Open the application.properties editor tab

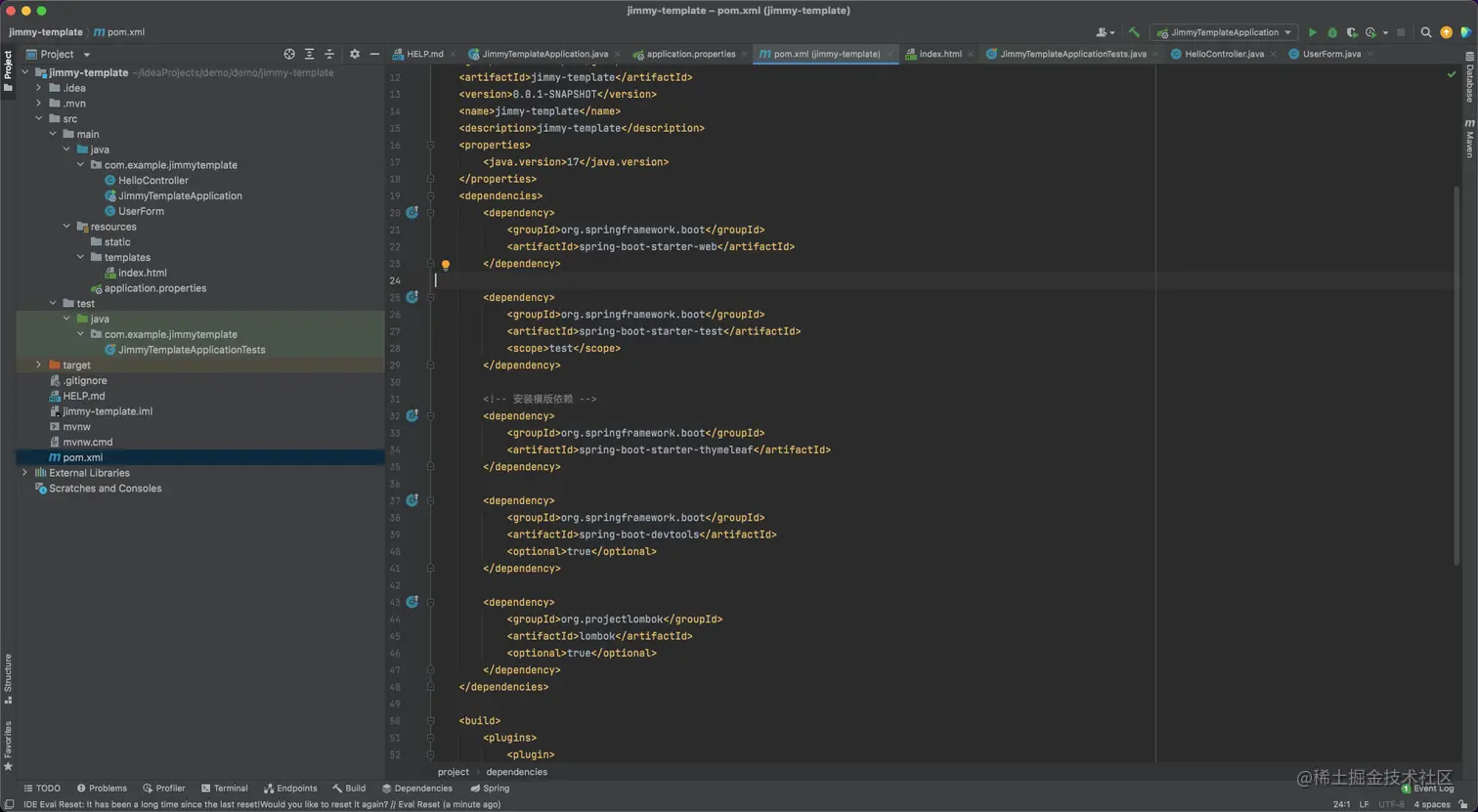coord(690,55)
